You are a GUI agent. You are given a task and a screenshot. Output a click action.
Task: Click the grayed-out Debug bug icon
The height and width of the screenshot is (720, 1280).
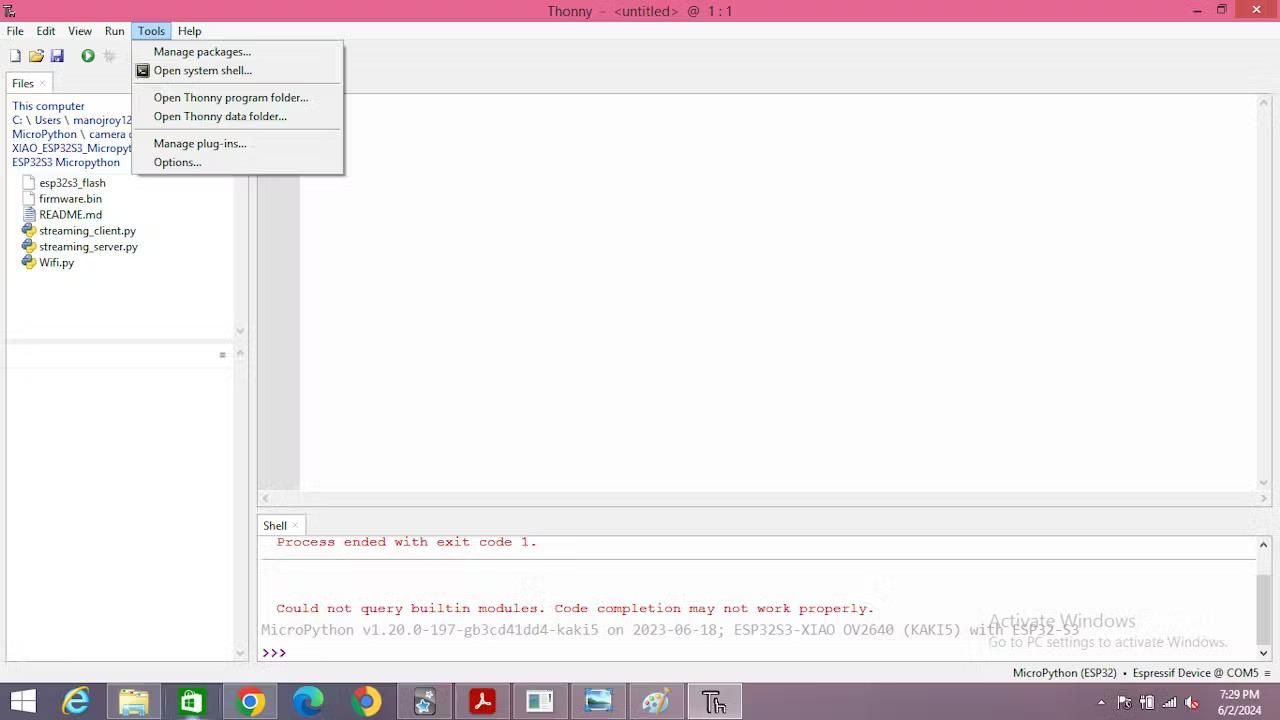click(109, 56)
